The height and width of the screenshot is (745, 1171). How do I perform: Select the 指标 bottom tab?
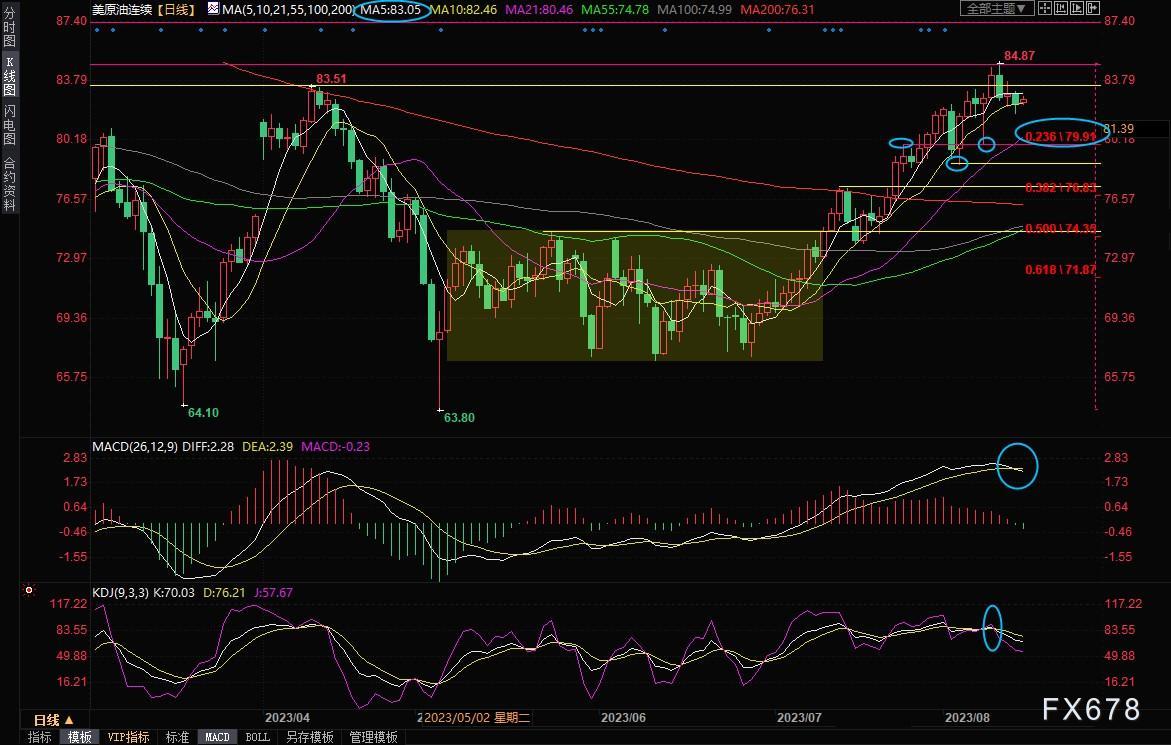pyautogui.click(x=40, y=737)
